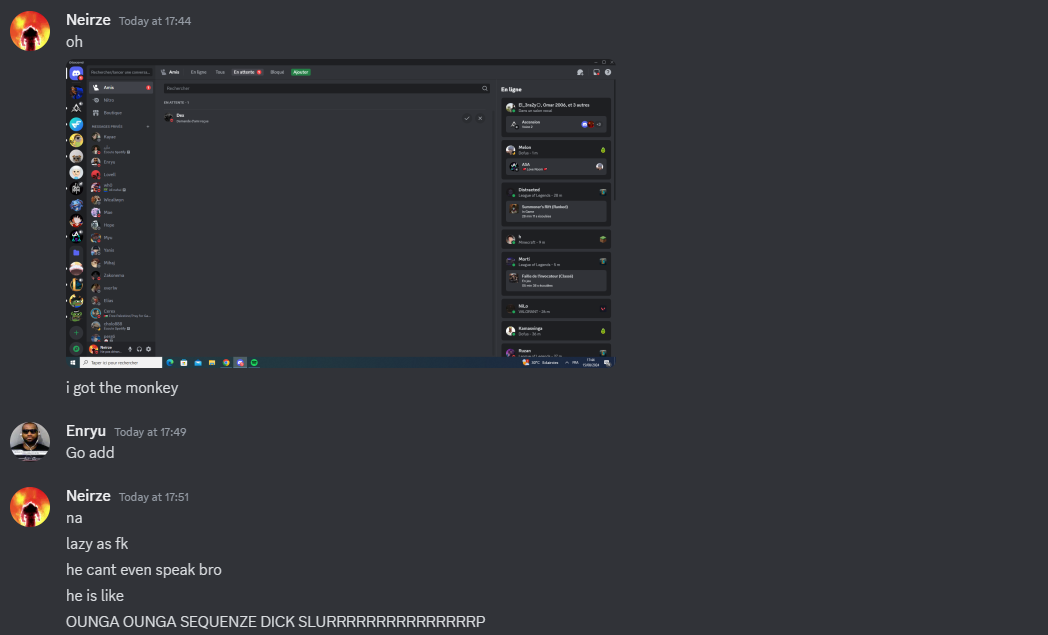Click the Discord home icon in embedded screenshot
Image resolution: width=1048 pixels, height=635 pixels.
pos(76,73)
